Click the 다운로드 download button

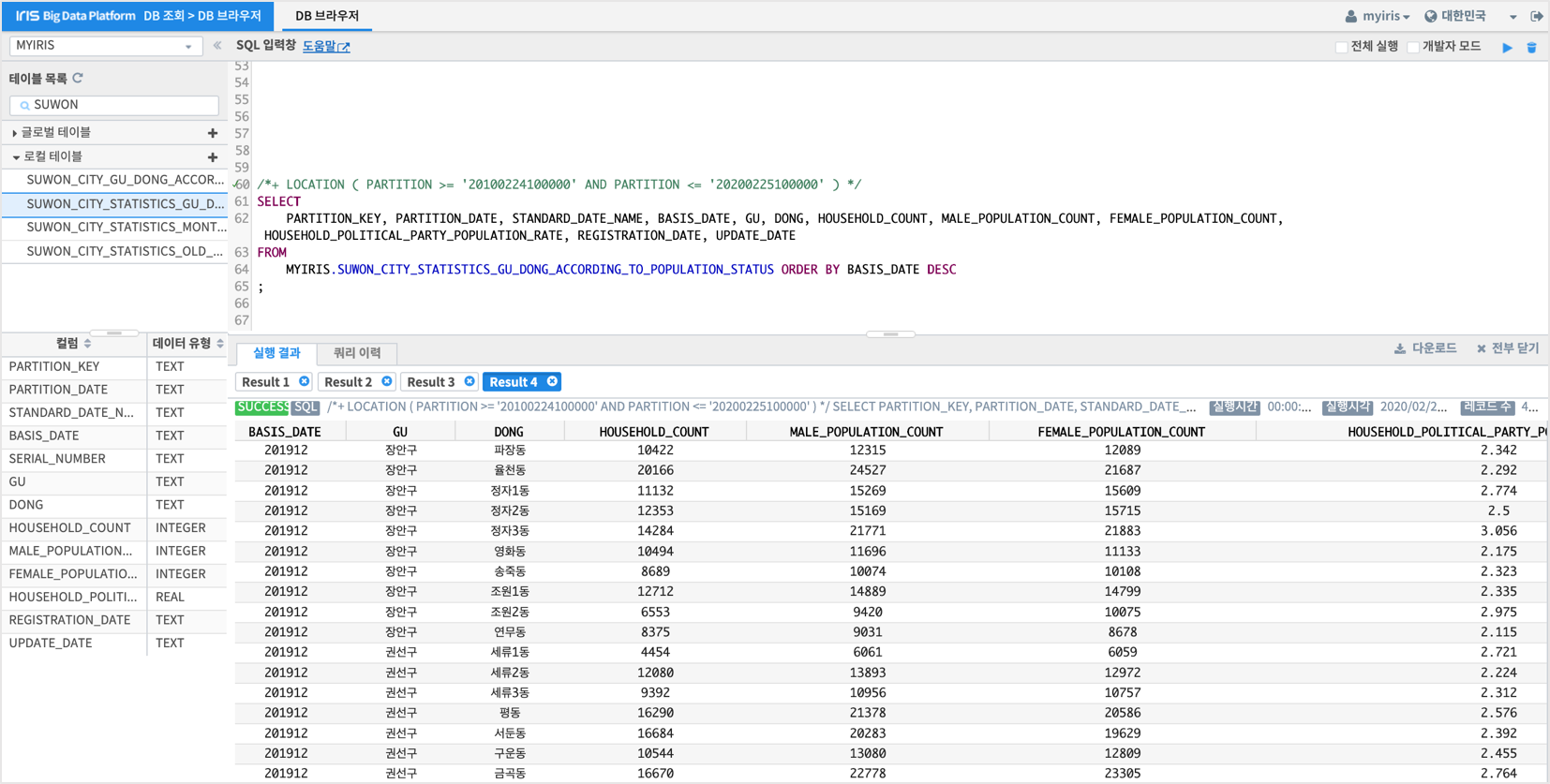click(1425, 348)
